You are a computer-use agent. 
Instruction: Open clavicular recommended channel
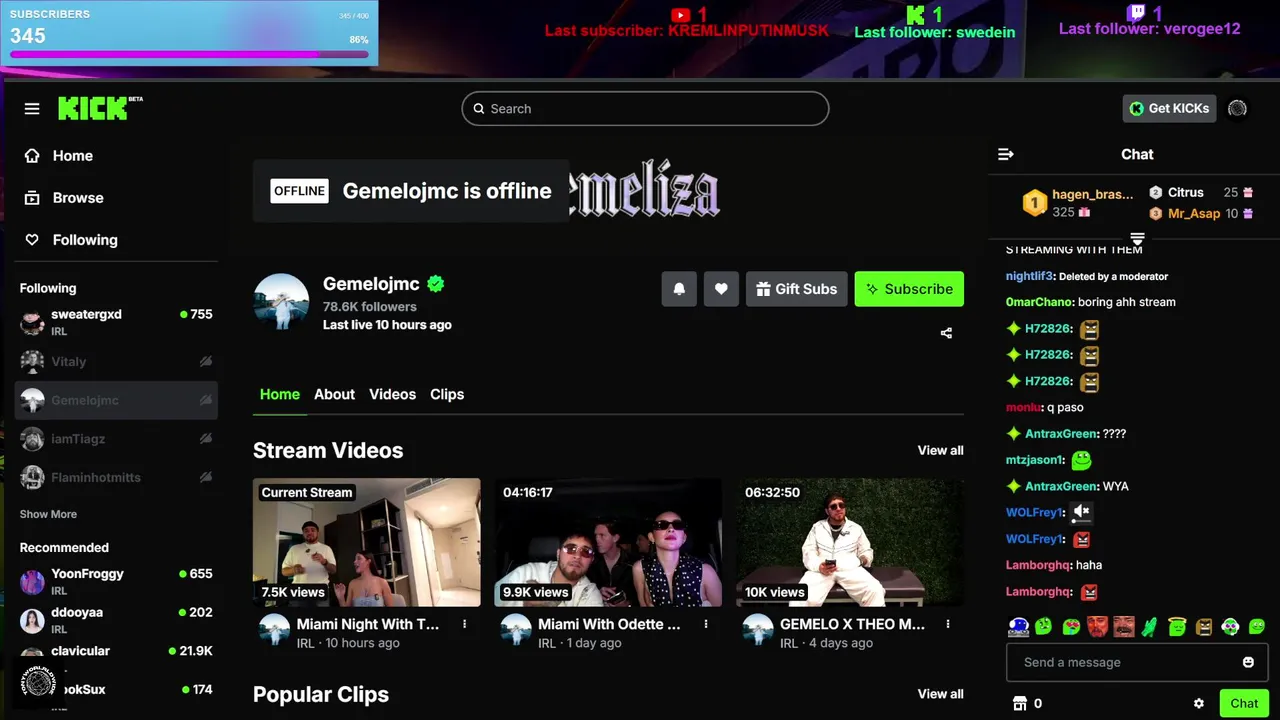point(116,658)
